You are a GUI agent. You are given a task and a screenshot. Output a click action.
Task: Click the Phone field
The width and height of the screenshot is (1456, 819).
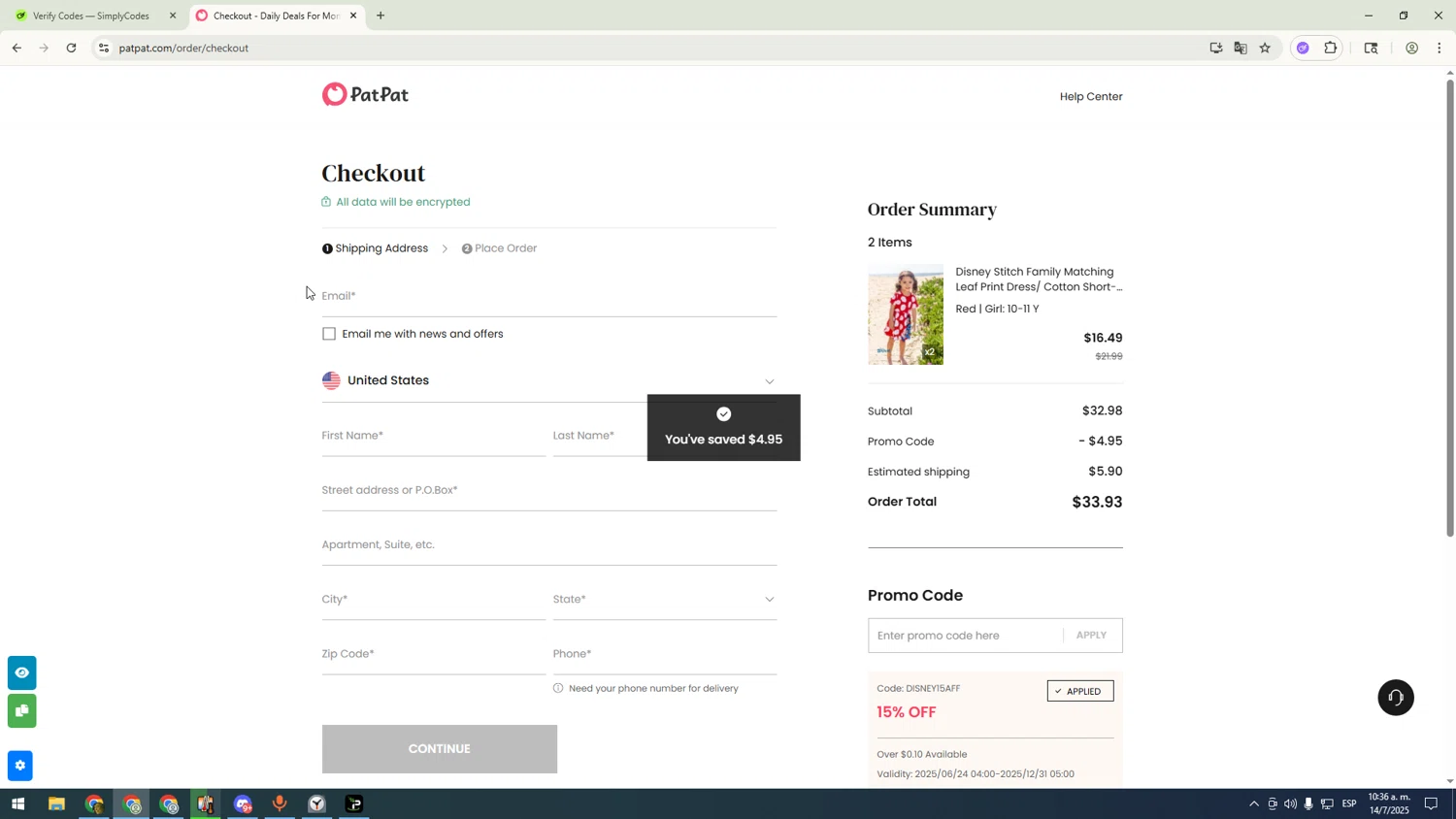tap(665, 655)
